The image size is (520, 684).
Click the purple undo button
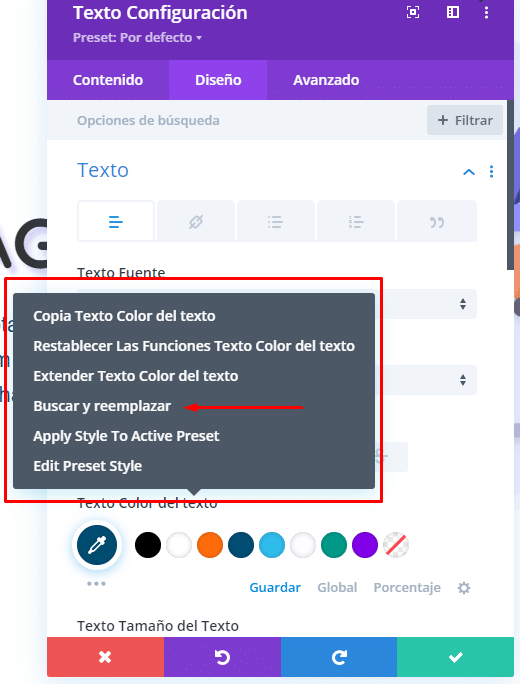(x=222, y=657)
